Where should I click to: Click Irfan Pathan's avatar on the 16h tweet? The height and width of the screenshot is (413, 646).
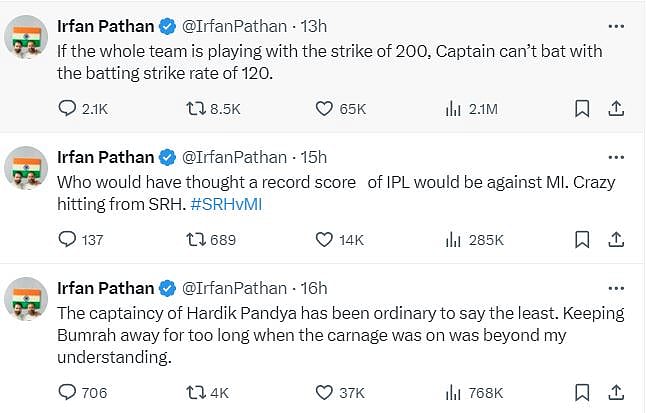27,300
